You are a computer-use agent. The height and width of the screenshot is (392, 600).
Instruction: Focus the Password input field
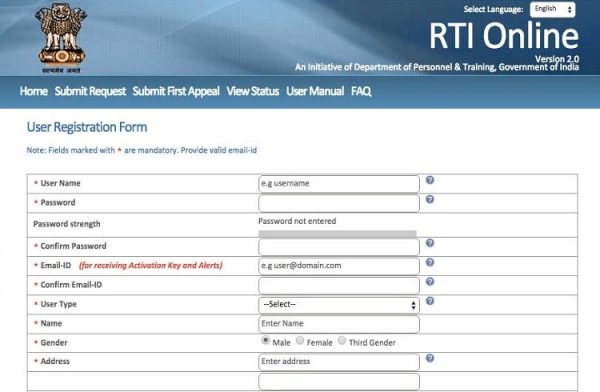pos(339,203)
